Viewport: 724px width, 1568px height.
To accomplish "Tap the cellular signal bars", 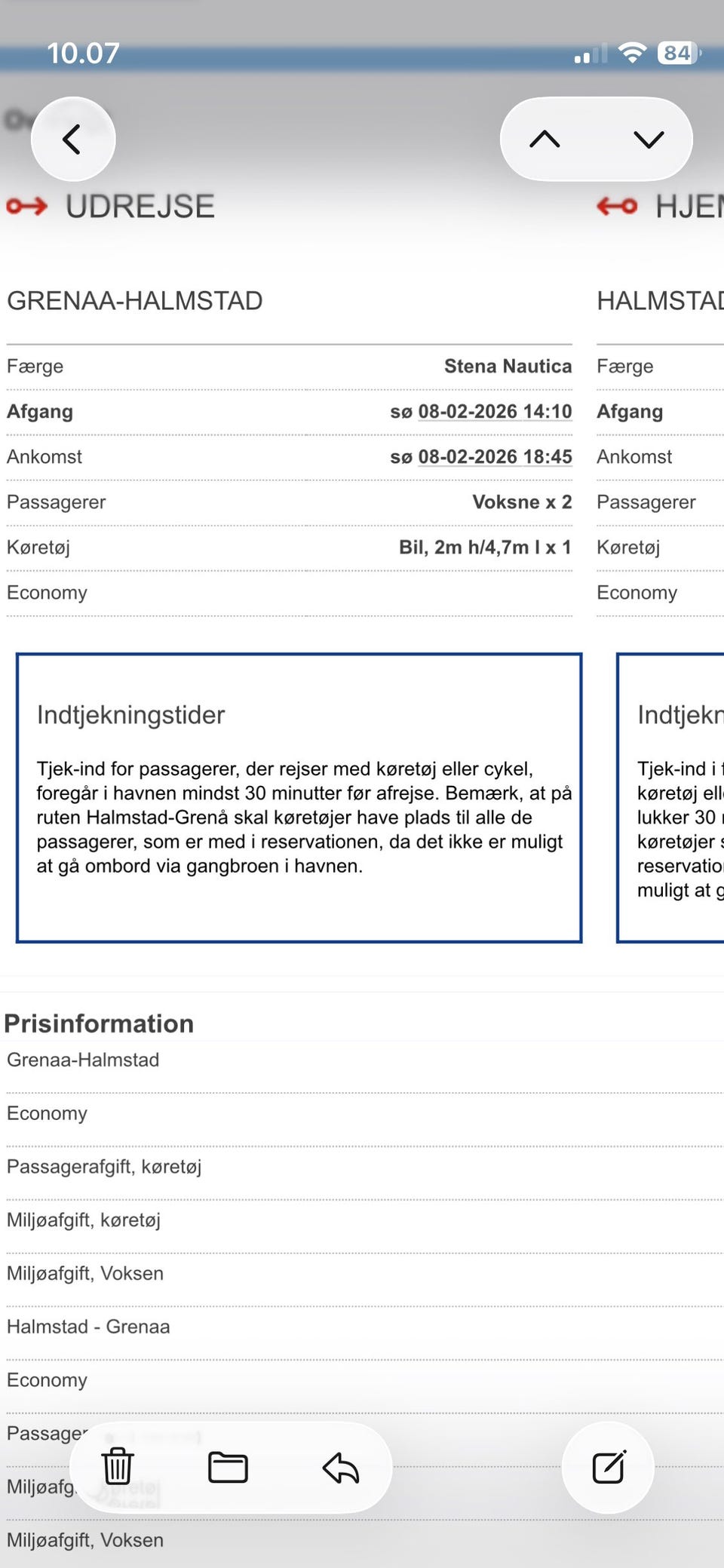I will click(591, 54).
